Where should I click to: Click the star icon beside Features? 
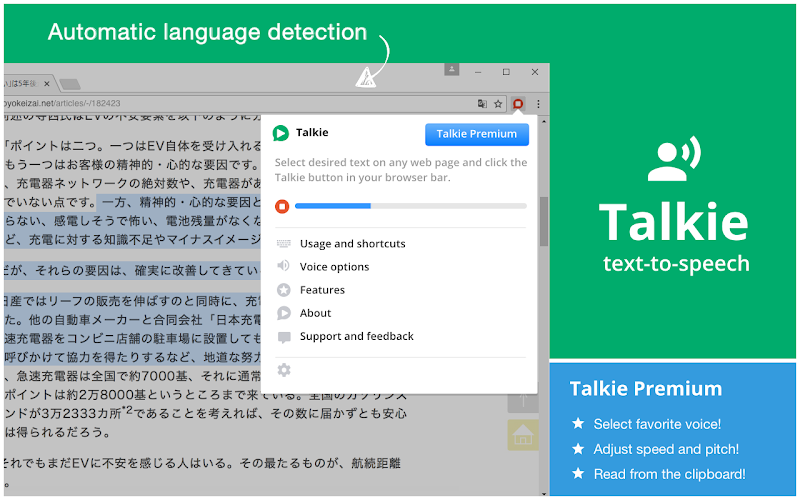coord(284,290)
